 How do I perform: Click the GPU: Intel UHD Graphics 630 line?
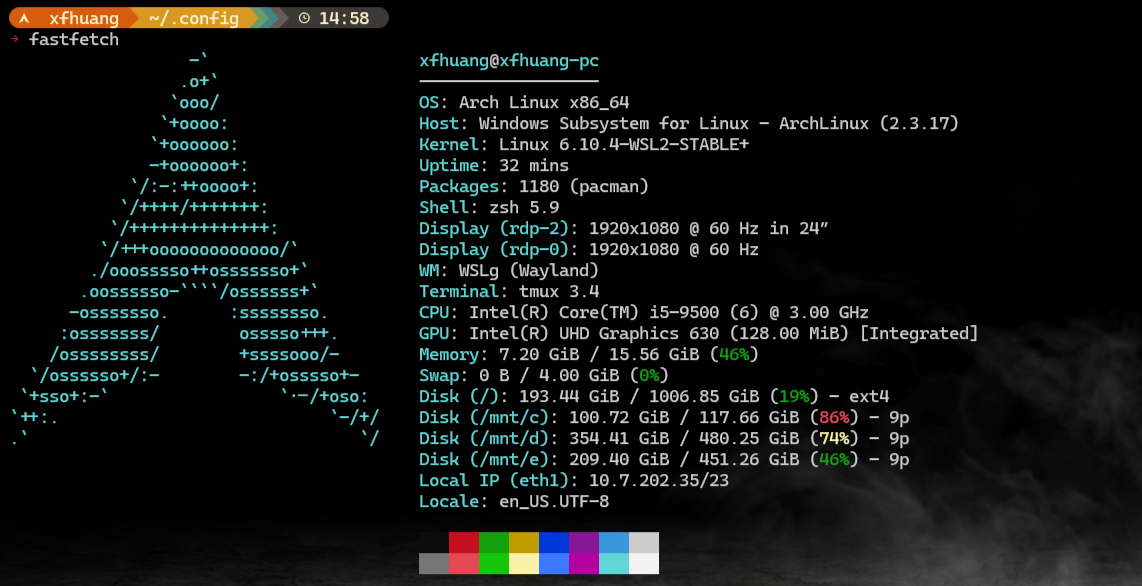point(698,333)
